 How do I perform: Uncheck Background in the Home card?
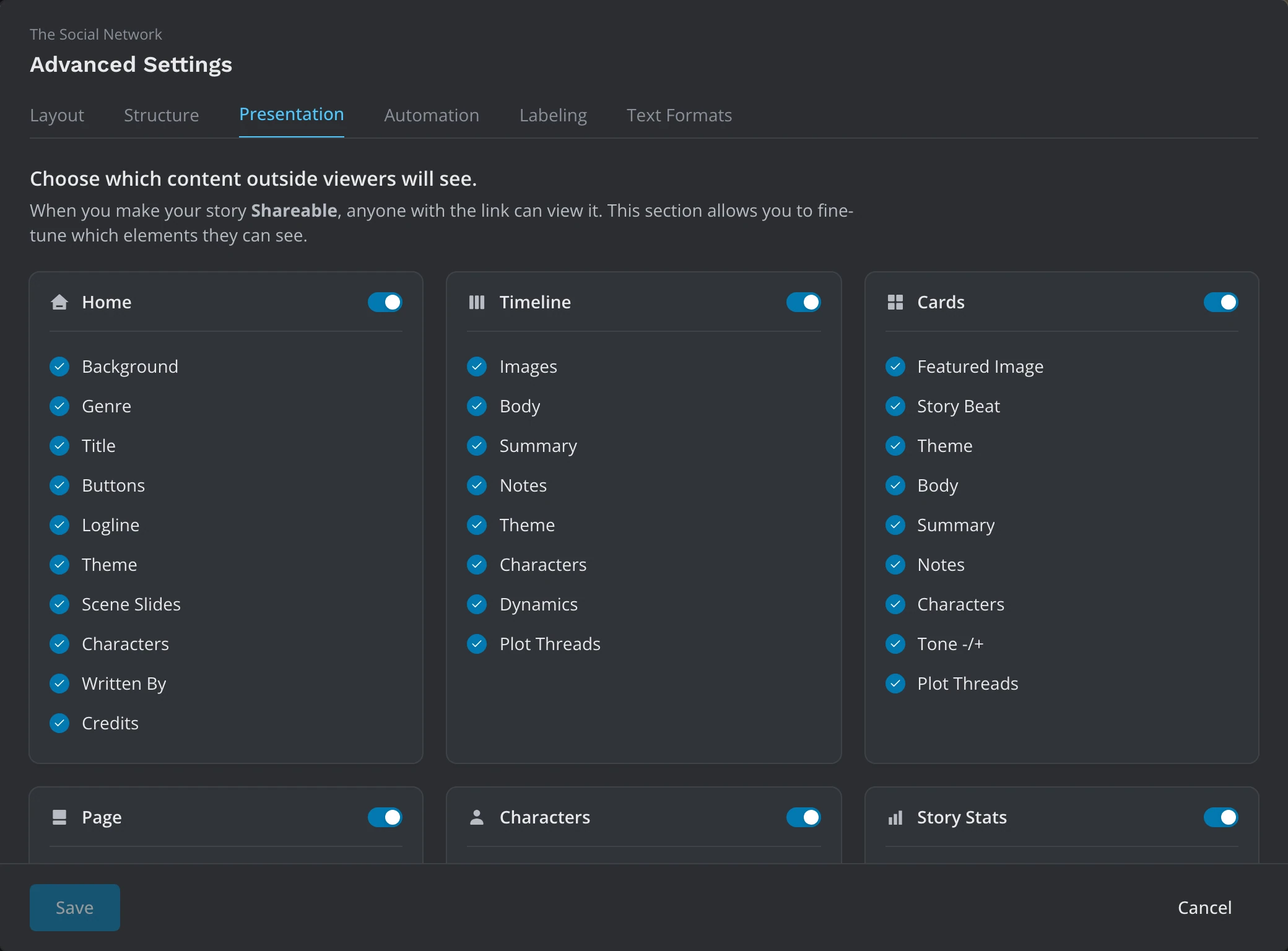pos(59,367)
